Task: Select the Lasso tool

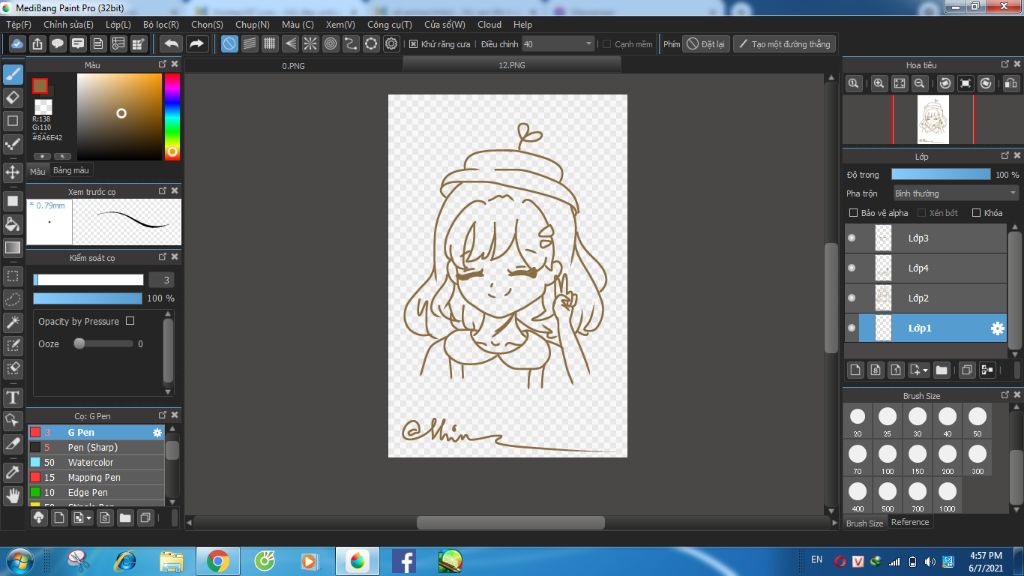Action: (13, 299)
